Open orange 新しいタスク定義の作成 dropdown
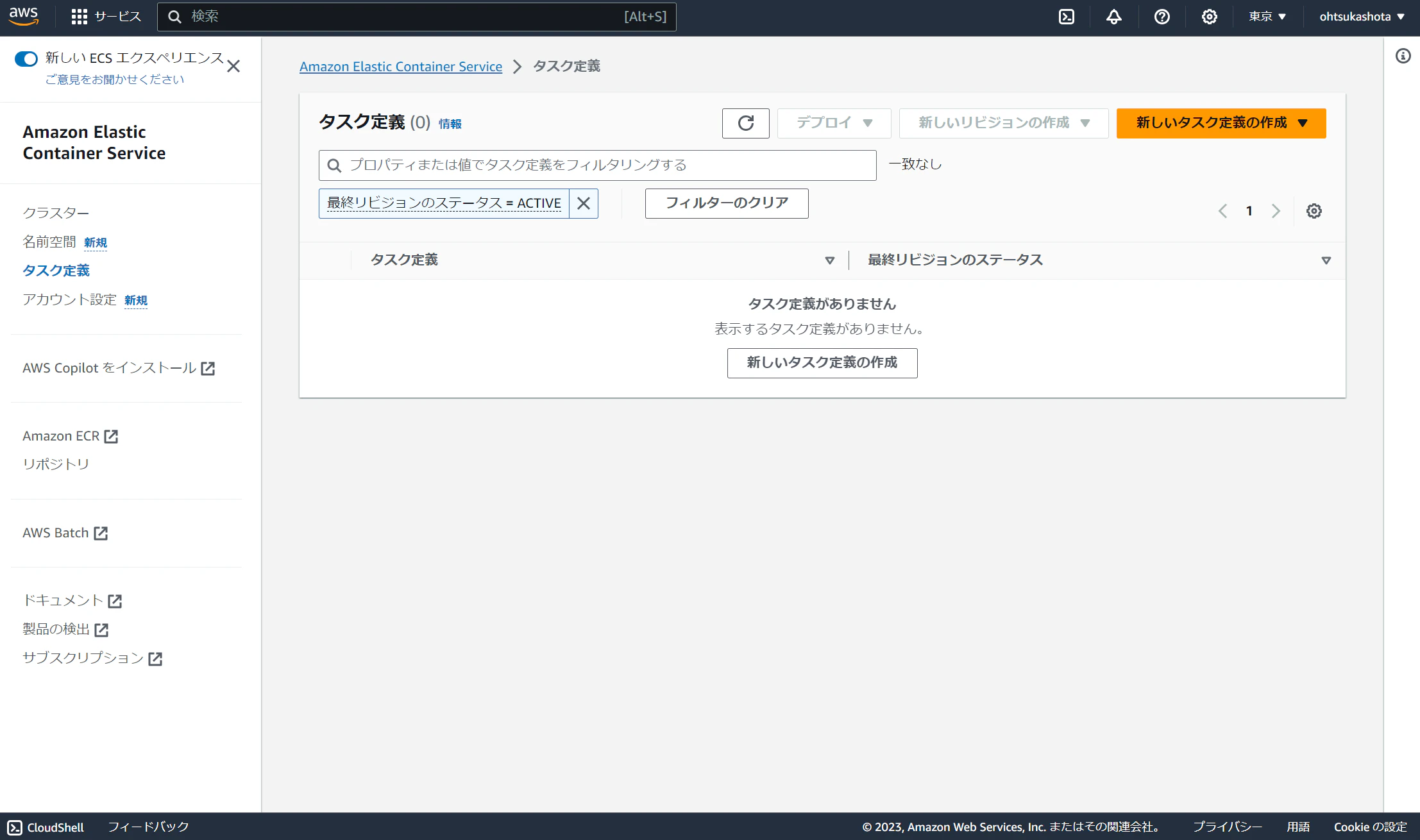 [x=1221, y=123]
